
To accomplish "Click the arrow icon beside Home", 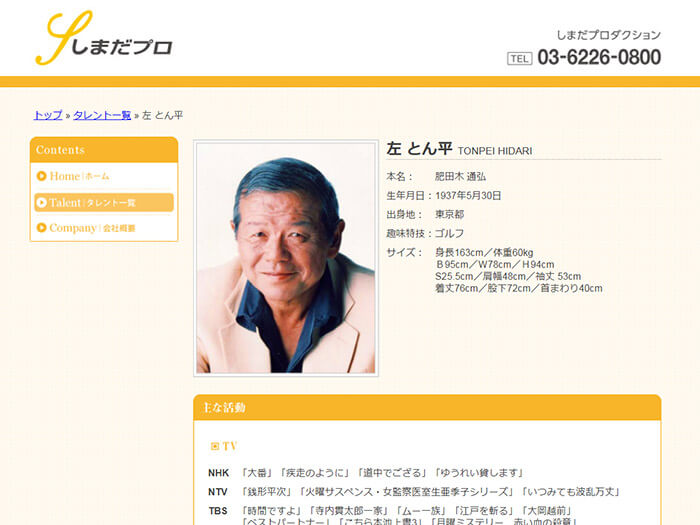I will pos(42,176).
